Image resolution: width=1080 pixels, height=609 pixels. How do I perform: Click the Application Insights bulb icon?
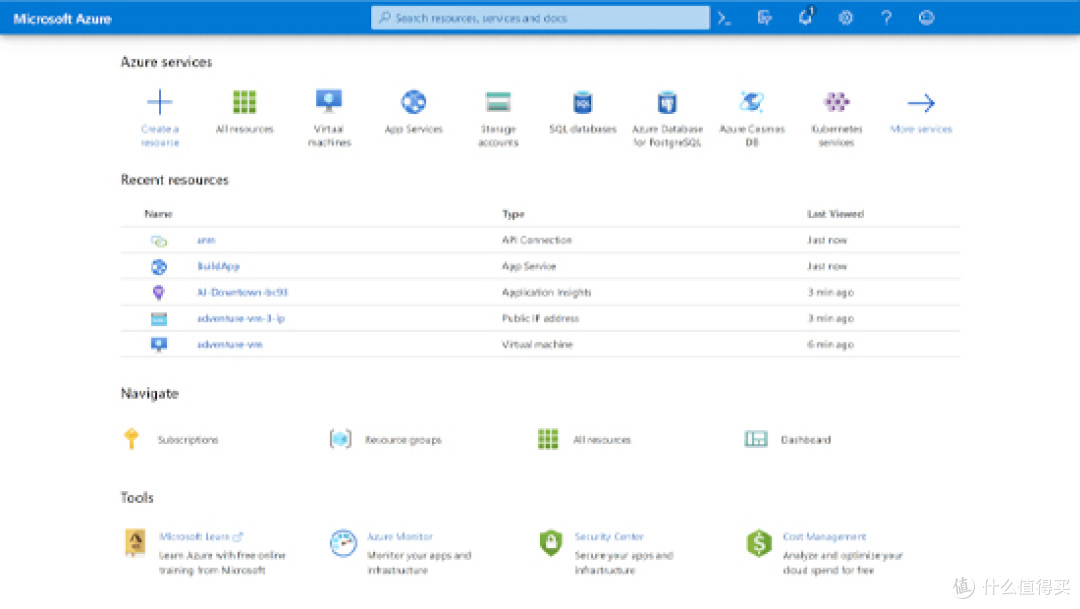(158, 293)
